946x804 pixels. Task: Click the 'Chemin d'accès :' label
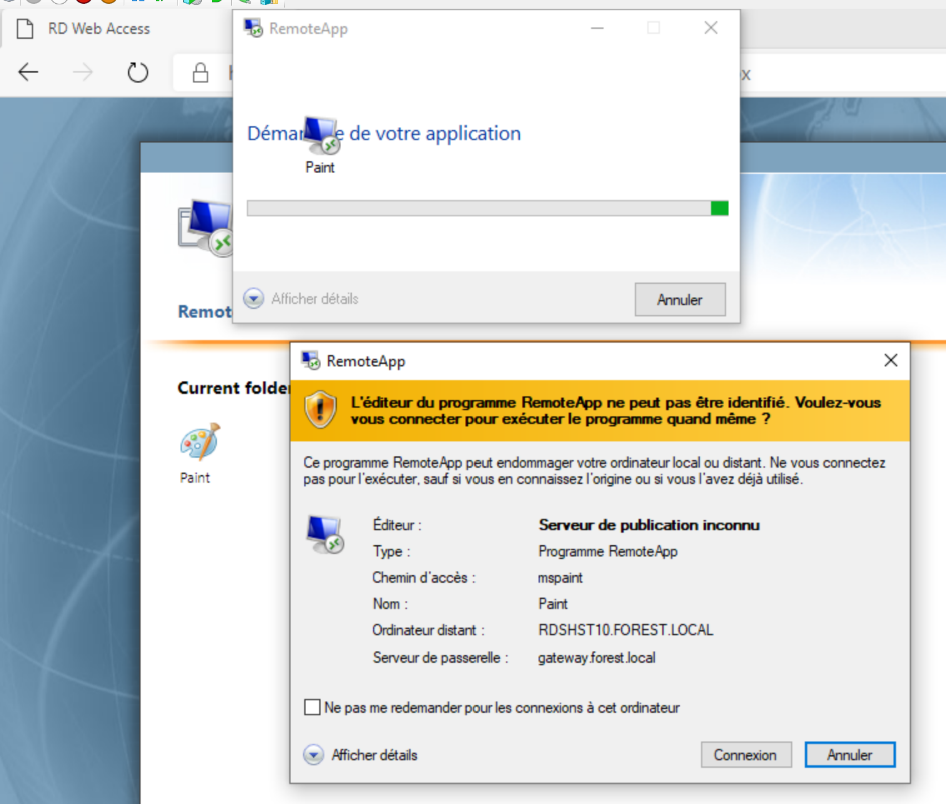424,578
